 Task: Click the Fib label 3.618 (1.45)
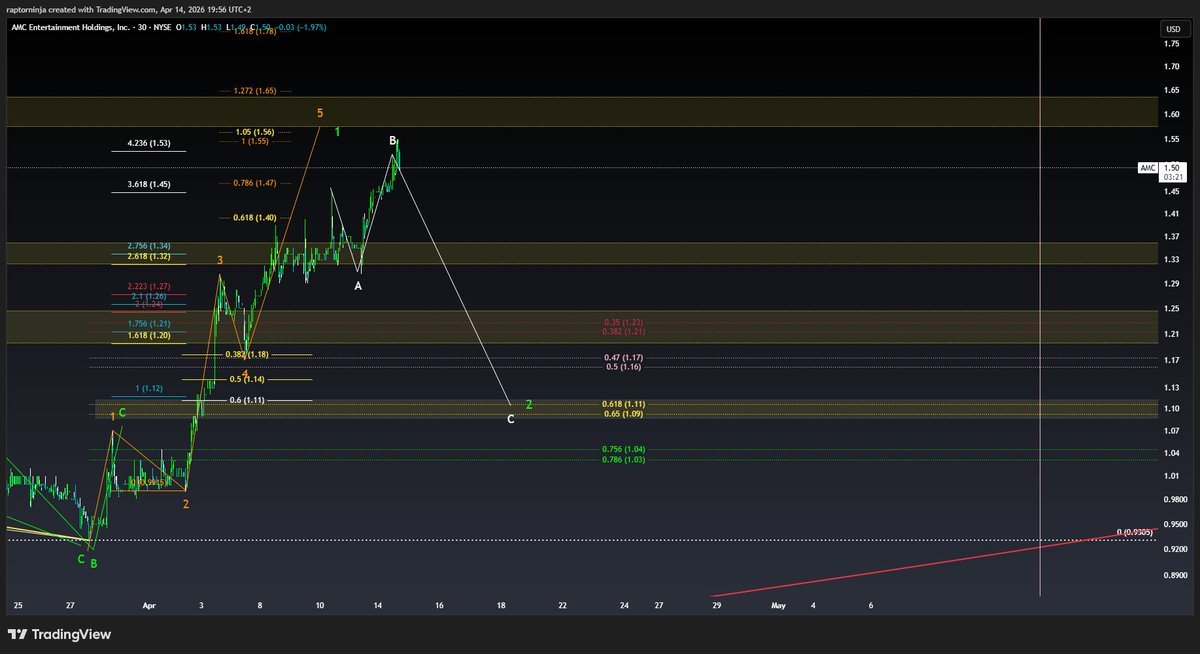(148, 184)
